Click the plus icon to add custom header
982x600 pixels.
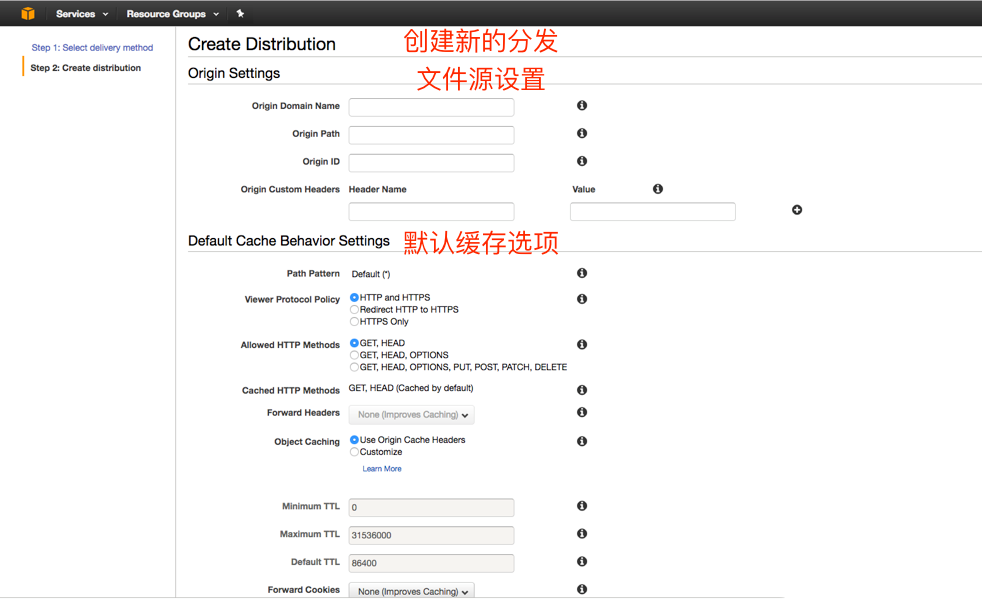coord(797,210)
